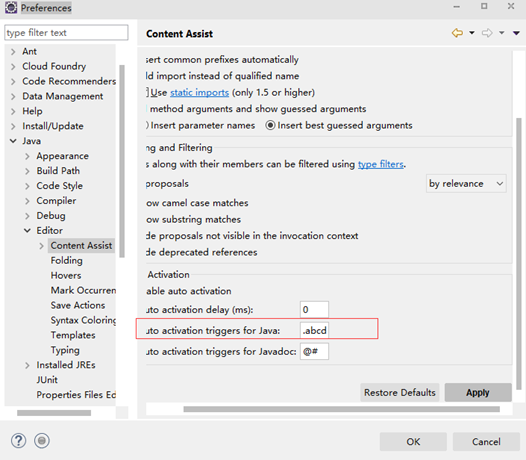The image size is (526, 460).
Task: Expand the Code Recommenders node
Action: [13, 82]
